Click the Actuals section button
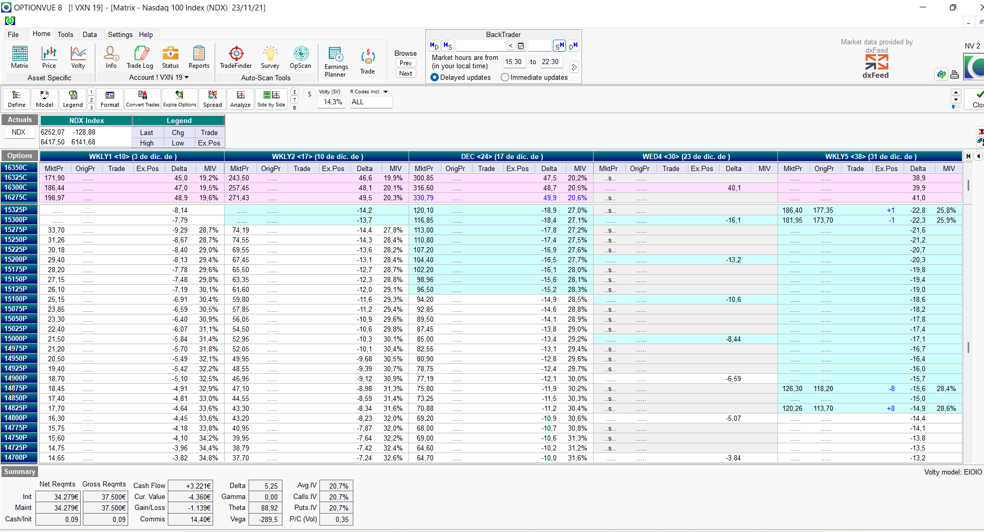This screenshot has height=532, width=984. pyautogui.click(x=19, y=120)
